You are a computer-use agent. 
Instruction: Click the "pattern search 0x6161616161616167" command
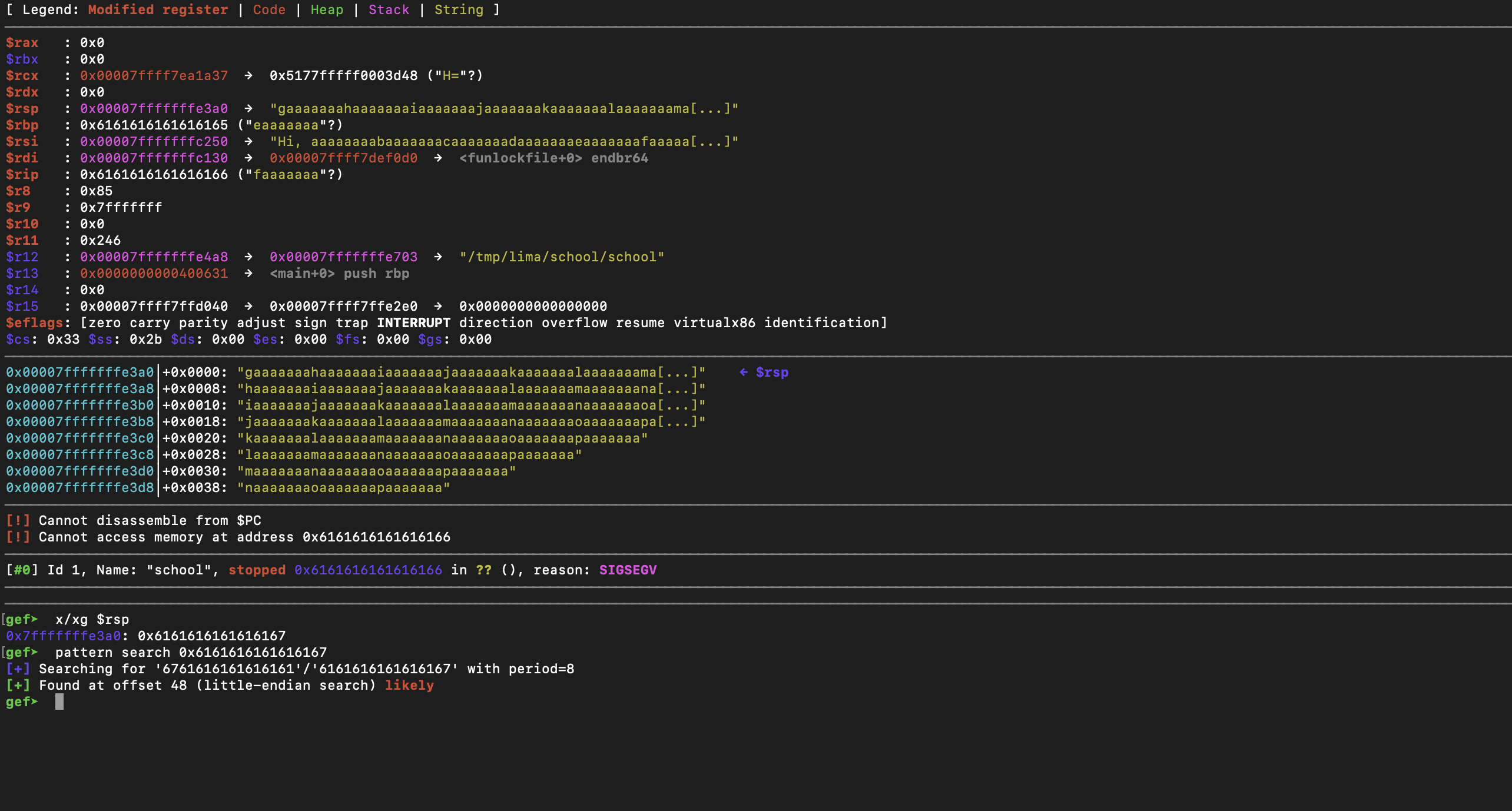point(191,653)
